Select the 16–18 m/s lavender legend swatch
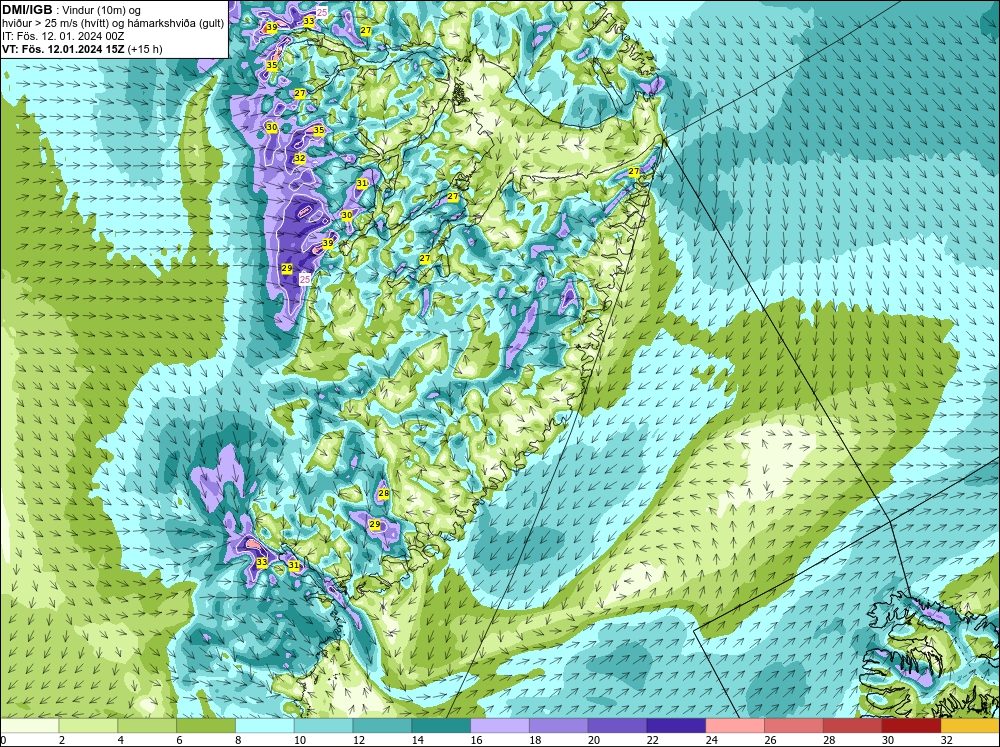 [x=500, y=726]
